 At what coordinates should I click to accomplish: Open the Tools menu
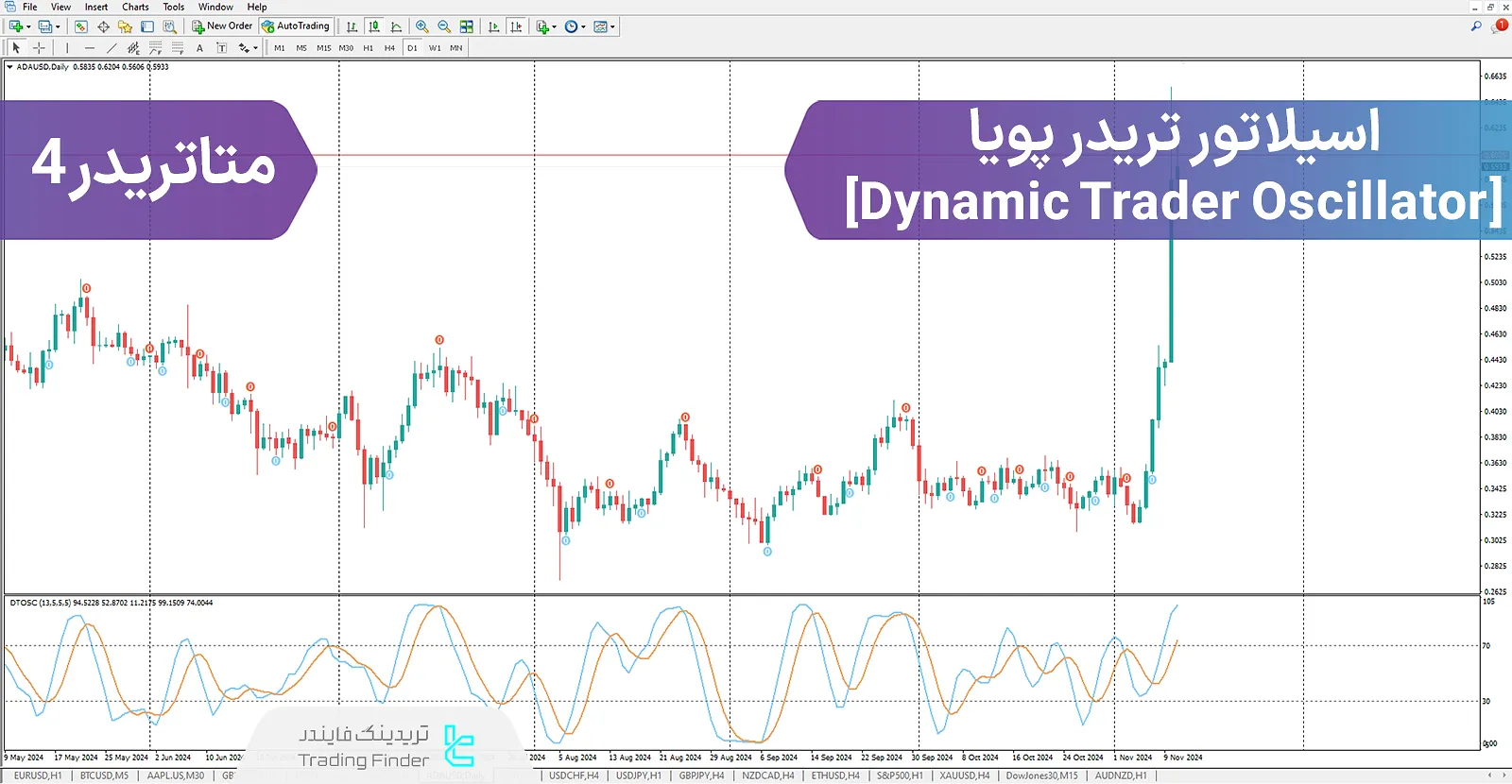click(x=174, y=7)
